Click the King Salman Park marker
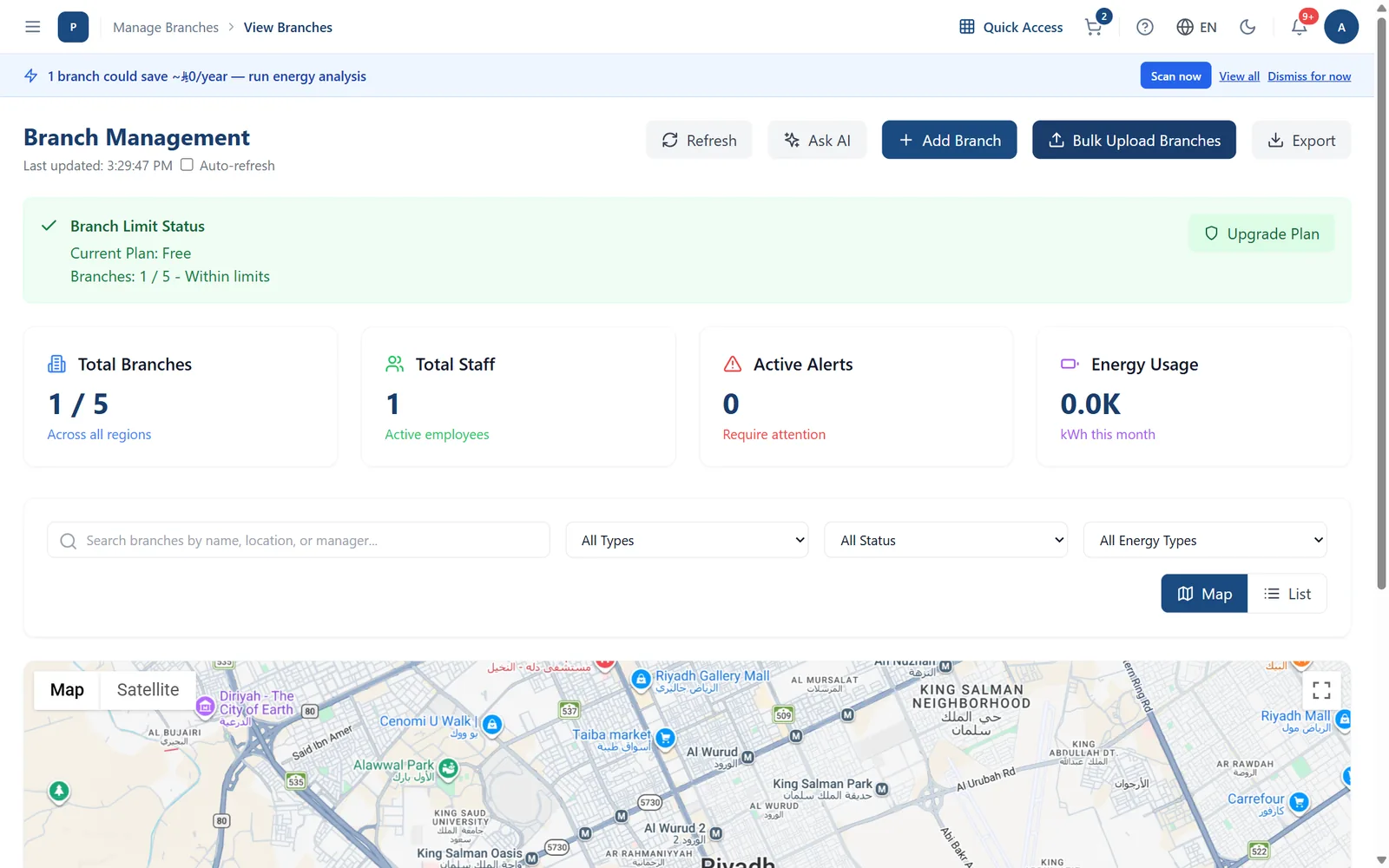 (x=882, y=789)
